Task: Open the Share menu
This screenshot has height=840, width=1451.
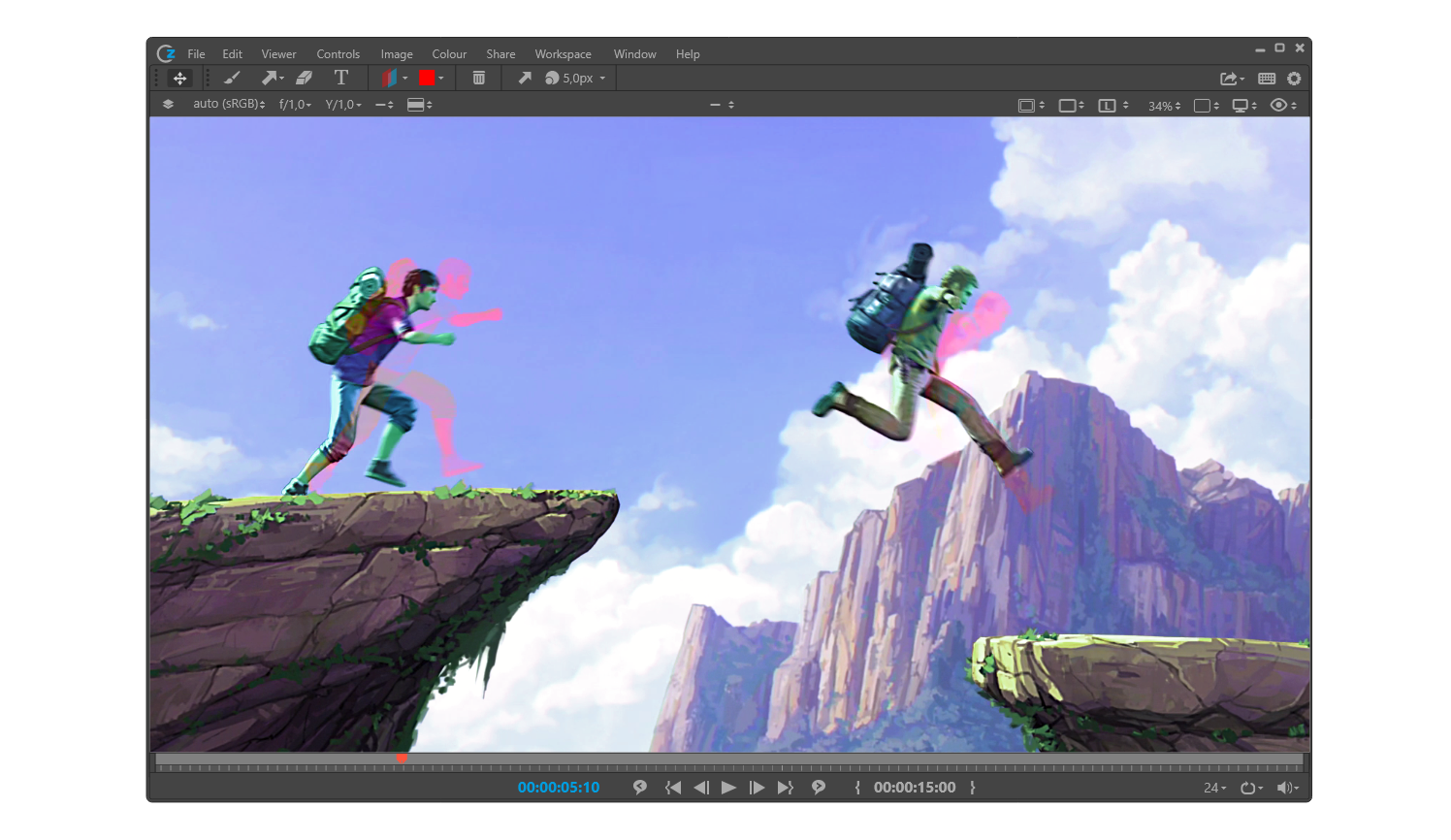Action: (500, 54)
